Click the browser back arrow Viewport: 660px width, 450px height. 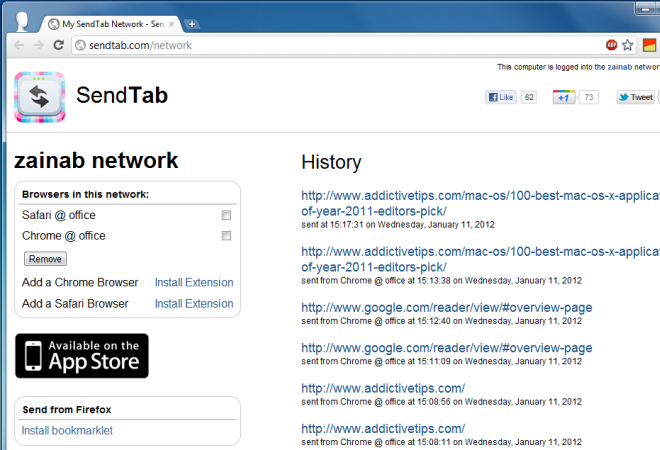pos(19,45)
